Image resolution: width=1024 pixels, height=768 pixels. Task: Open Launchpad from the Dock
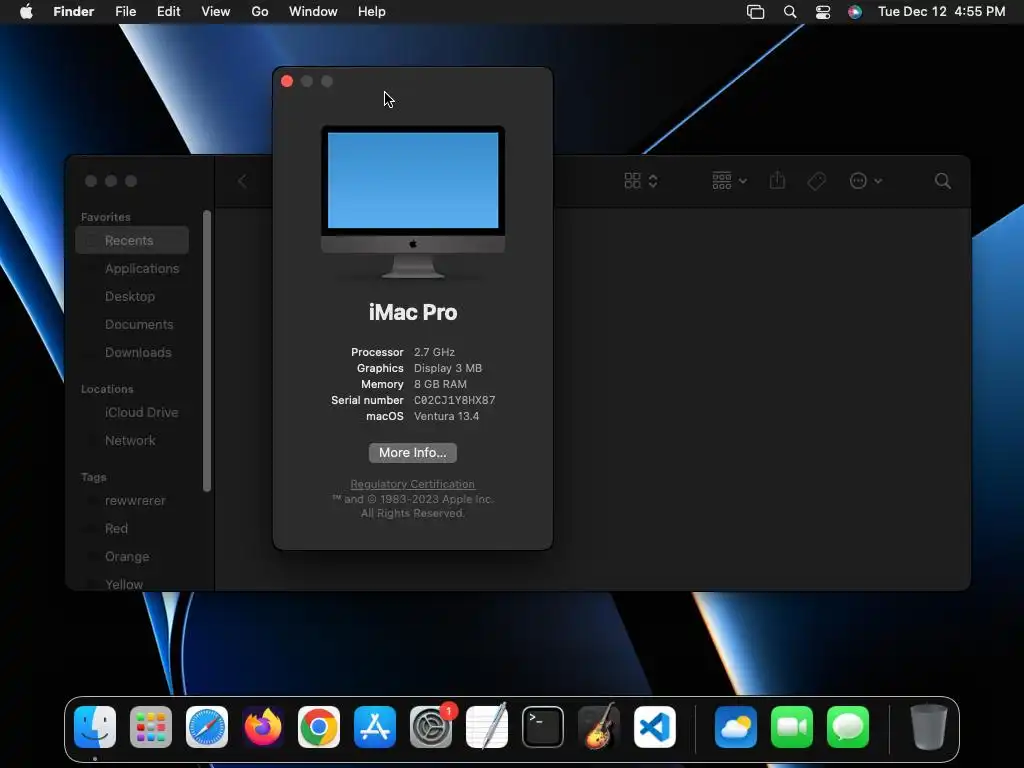pos(151,727)
